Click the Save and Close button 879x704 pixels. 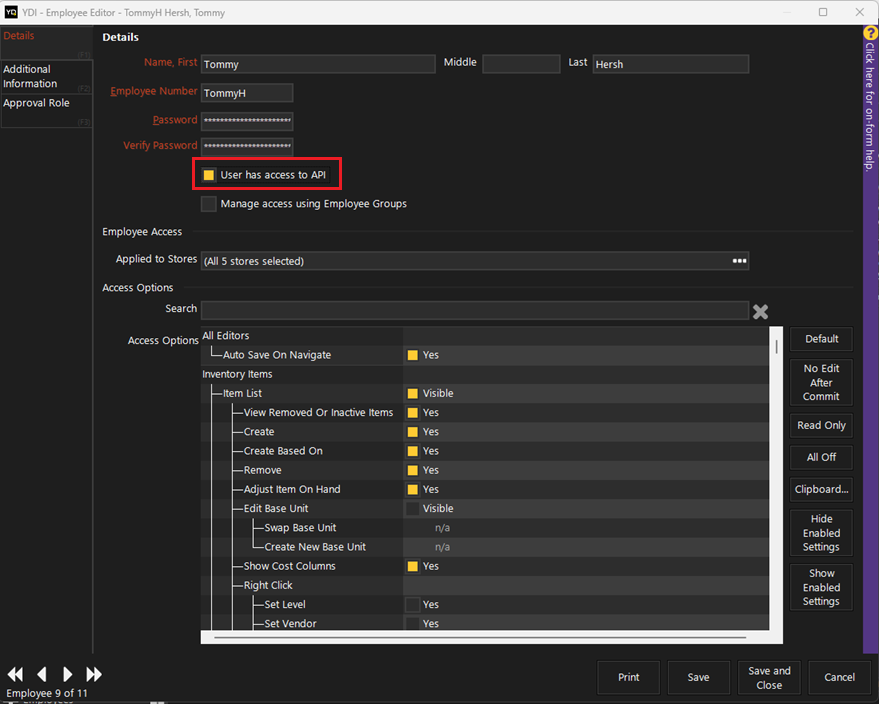click(768, 678)
